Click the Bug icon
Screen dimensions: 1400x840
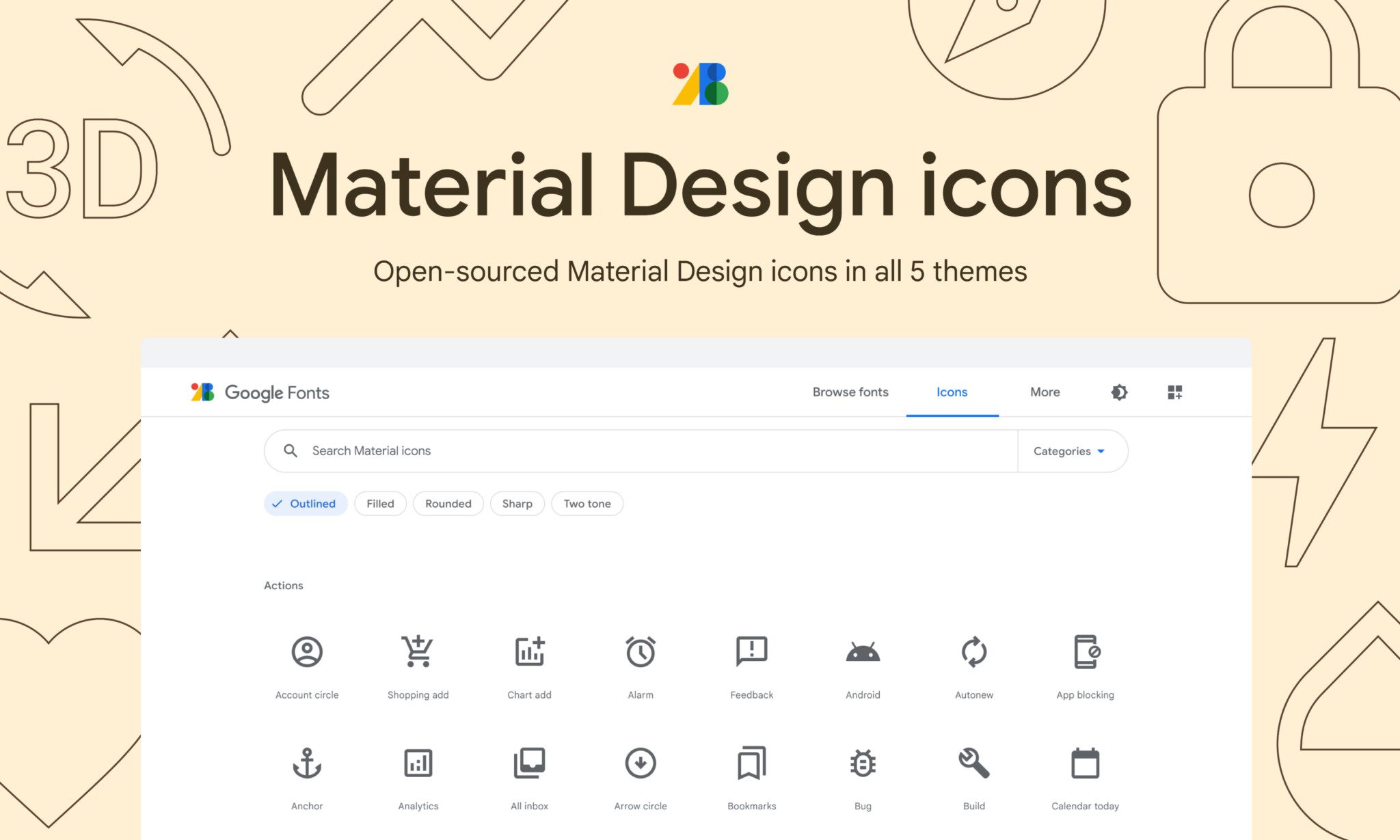pyautogui.click(x=862, y=763)
